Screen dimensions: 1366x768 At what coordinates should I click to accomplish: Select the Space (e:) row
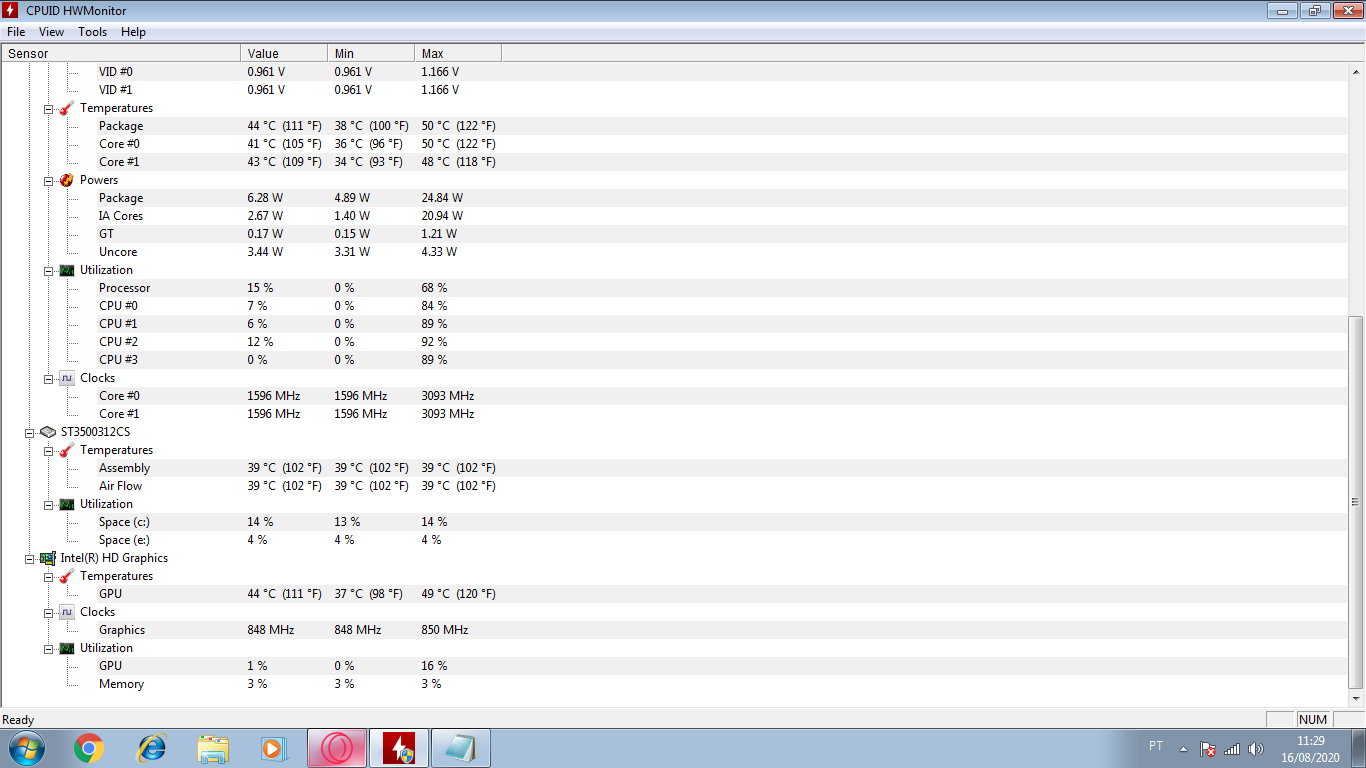[x=675, y=540]
